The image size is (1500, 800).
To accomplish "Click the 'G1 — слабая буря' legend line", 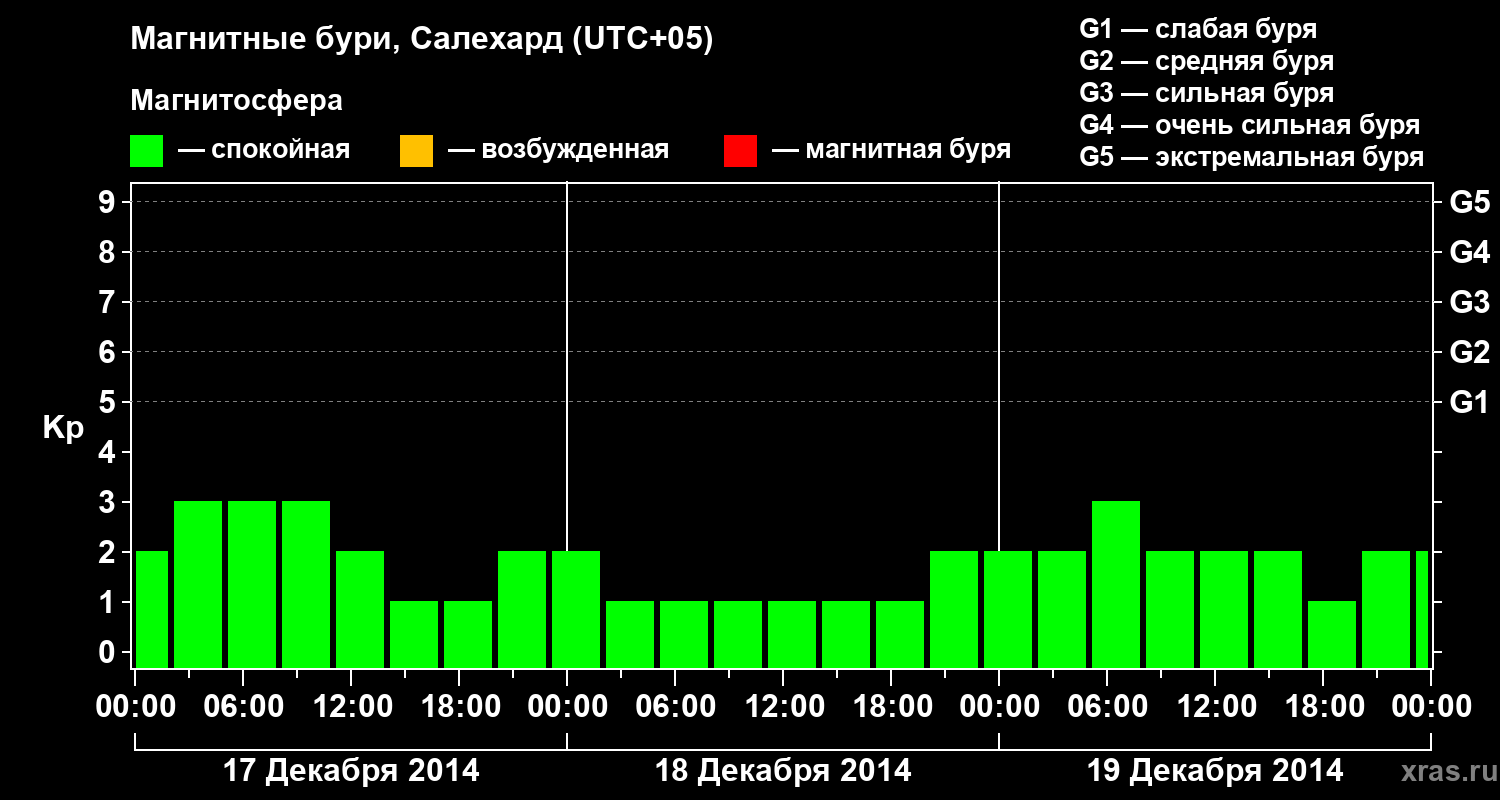I will click(x=1198, y=29).
